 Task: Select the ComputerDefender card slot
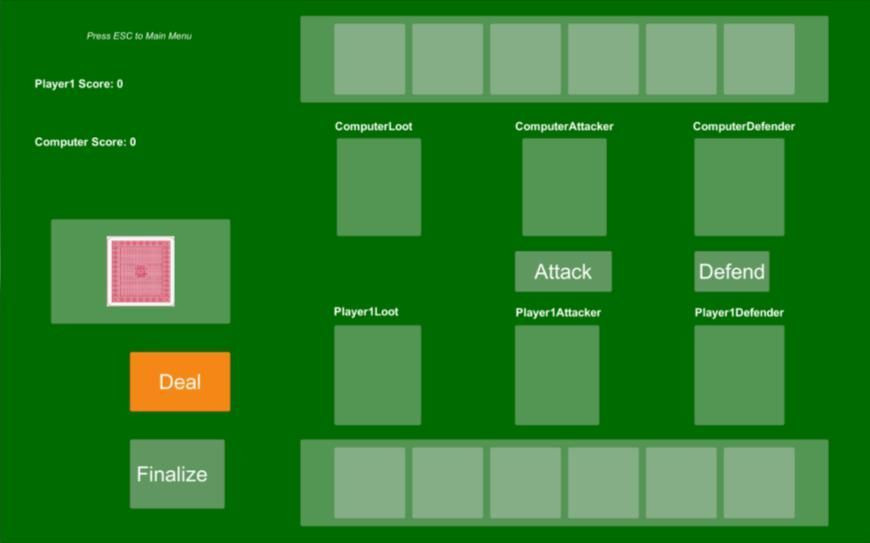pyautogui.click(x=739, y=187)
